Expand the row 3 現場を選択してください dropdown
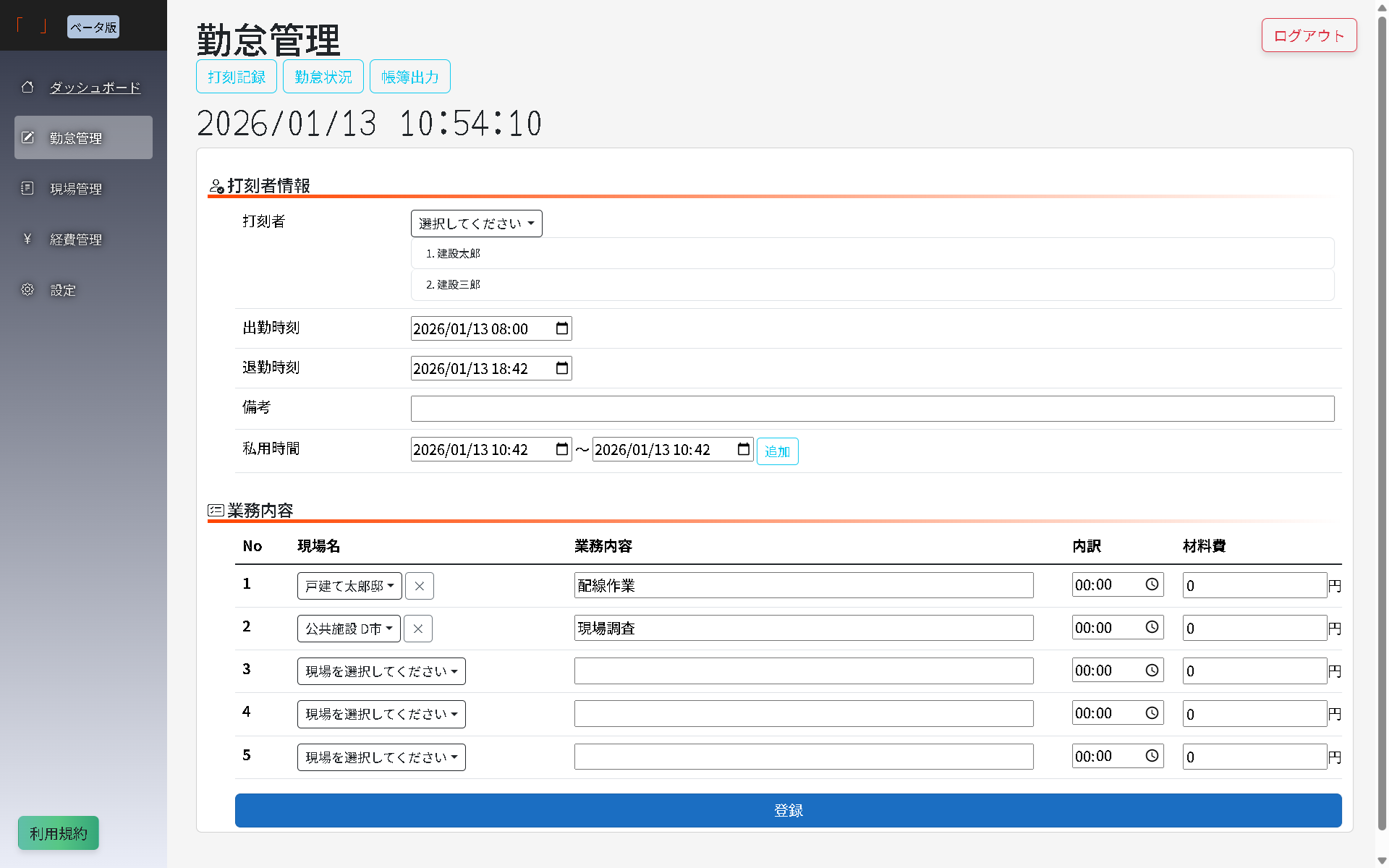This screenshot has height=868, width=1389. click(381, 671)
